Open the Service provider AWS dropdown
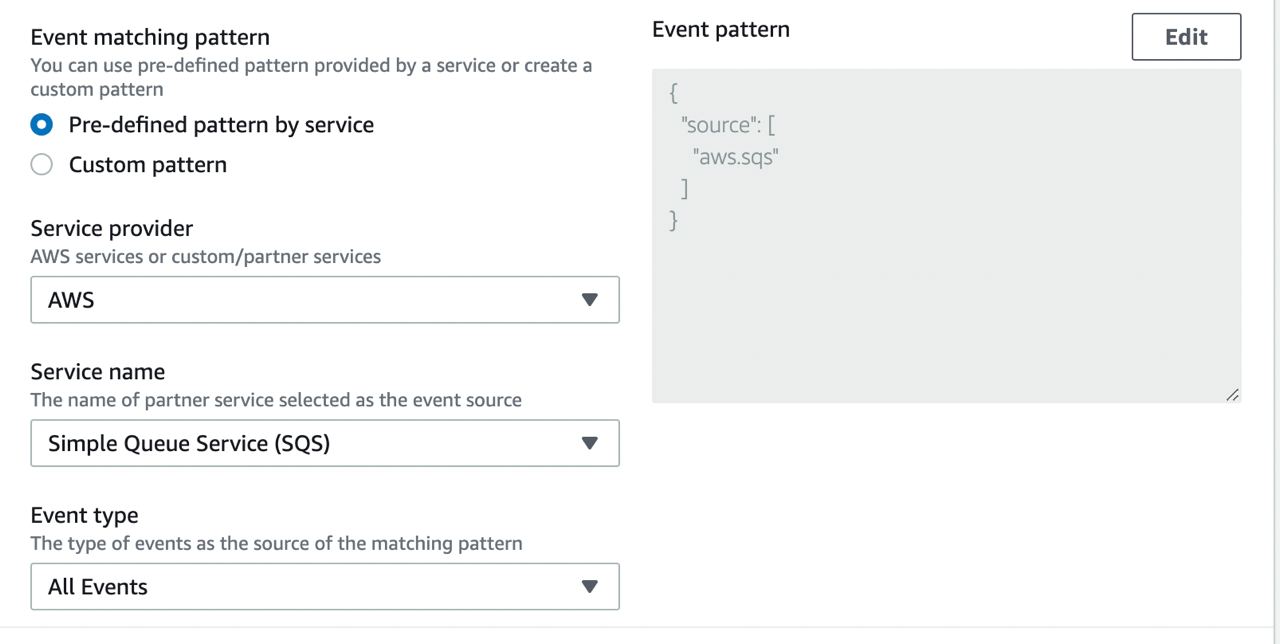Image resolution: width=1280 pixels, height=644 pixels. [x=325, y=300]
